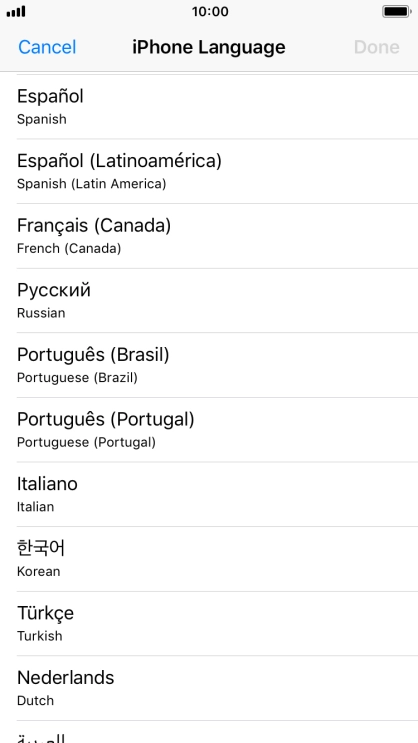Screen dimensions: 418x743
Task: Pick Nederlands (Dutch) from the list
Action: [209, 688]
